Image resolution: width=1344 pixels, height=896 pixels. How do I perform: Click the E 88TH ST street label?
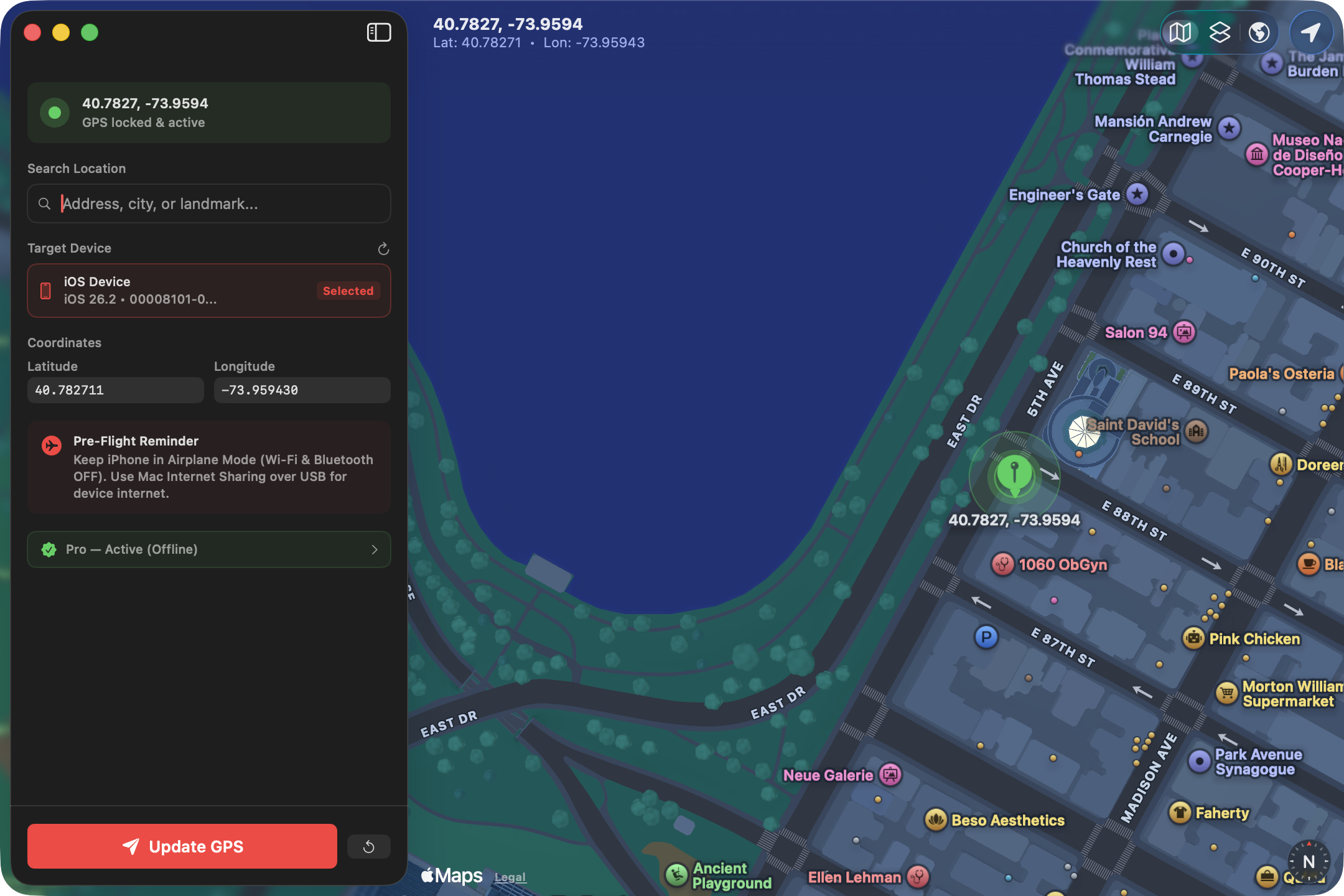(1134, 520)
